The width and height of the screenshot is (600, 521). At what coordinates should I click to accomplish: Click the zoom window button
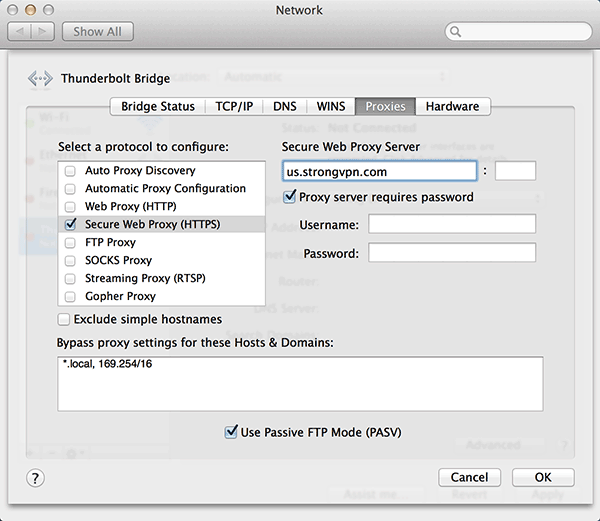[48, 10]
